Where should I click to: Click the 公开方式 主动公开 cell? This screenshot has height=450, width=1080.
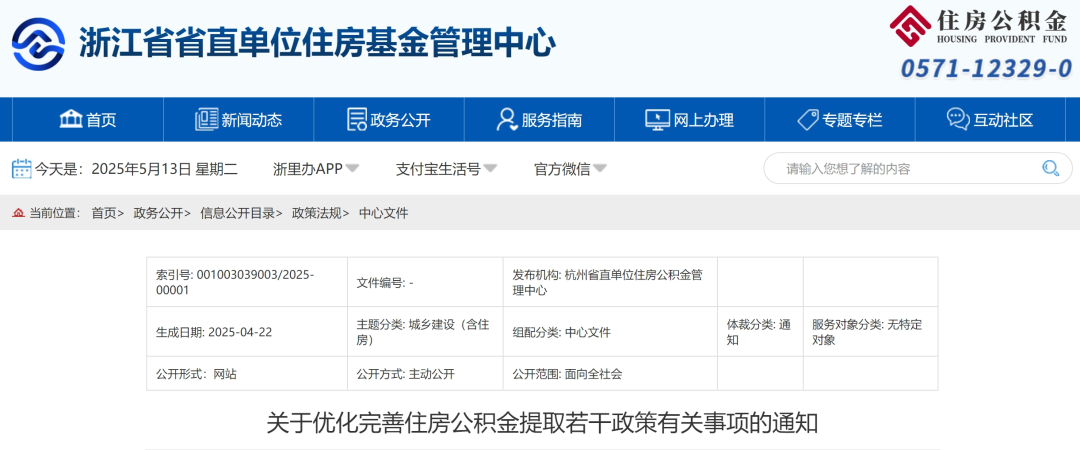tap(425, 374)
